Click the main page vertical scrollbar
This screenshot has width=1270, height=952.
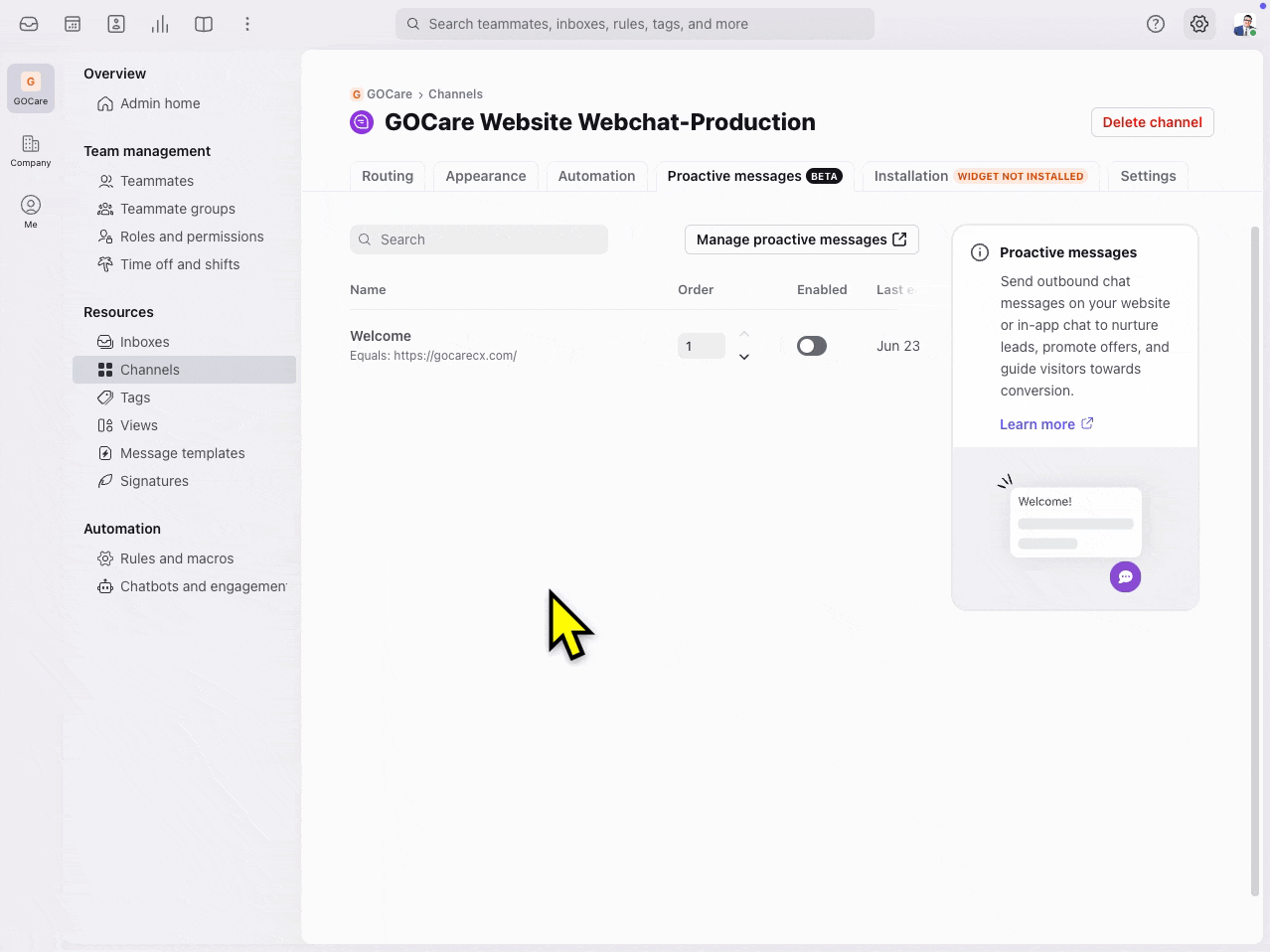1255,561
